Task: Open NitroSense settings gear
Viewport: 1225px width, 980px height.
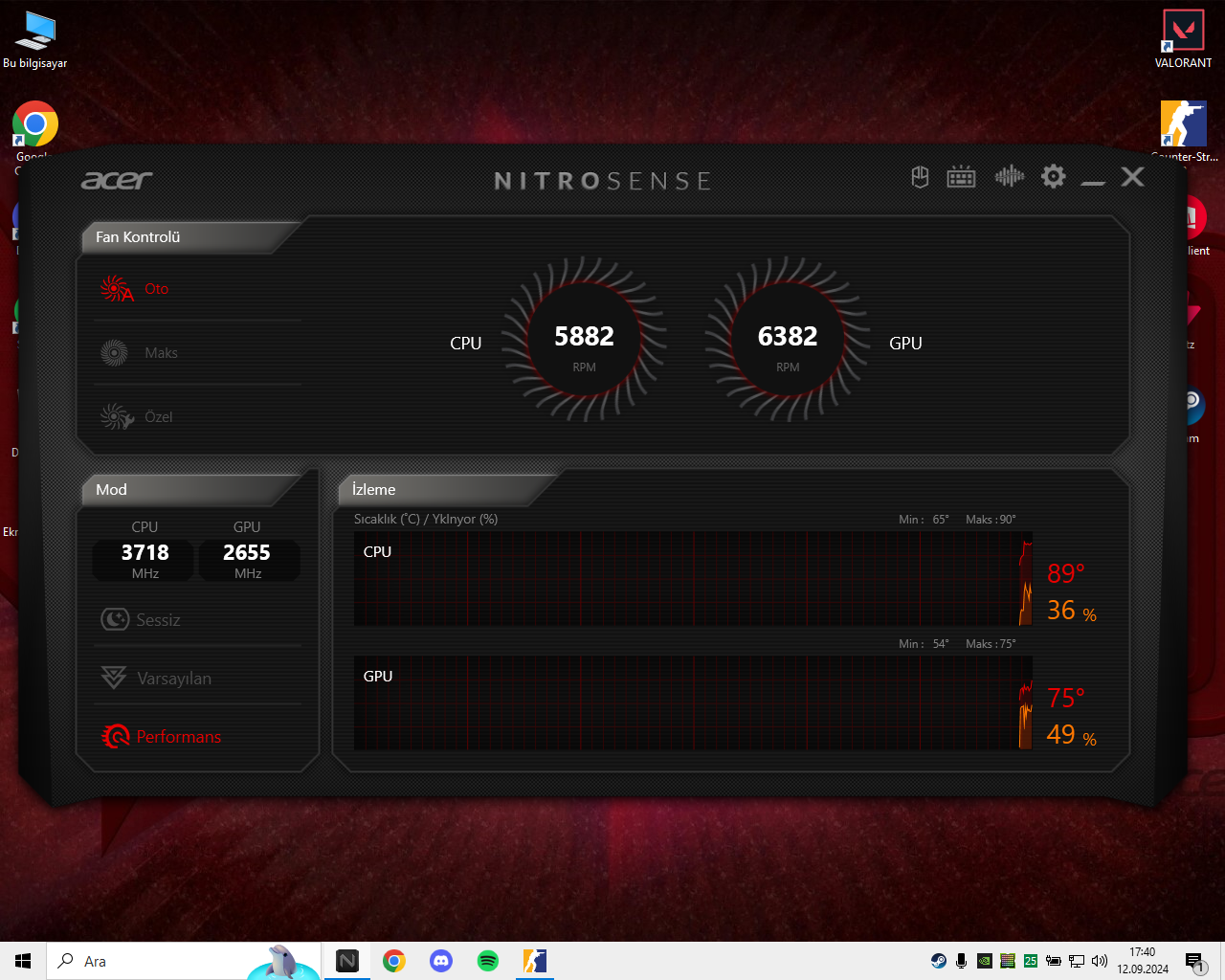Action: click(x=1053, y=176)
